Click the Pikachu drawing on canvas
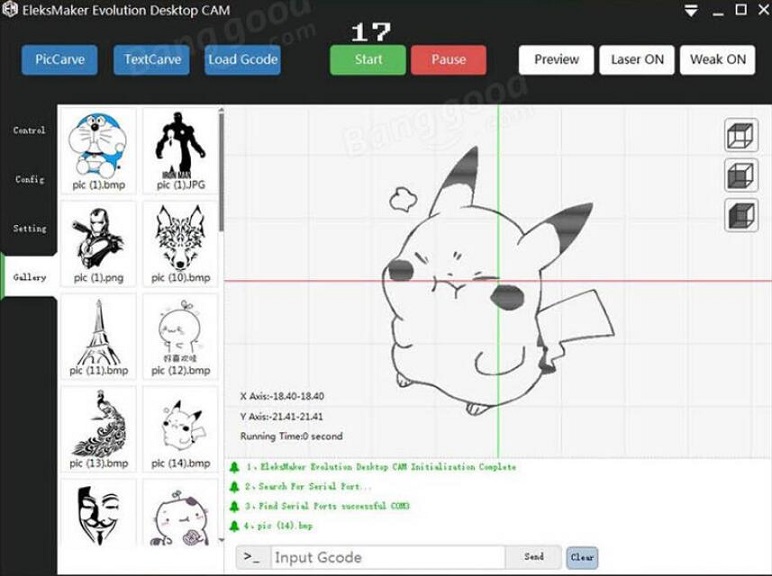Screen dimensions: 772x576 click(497, 281)
